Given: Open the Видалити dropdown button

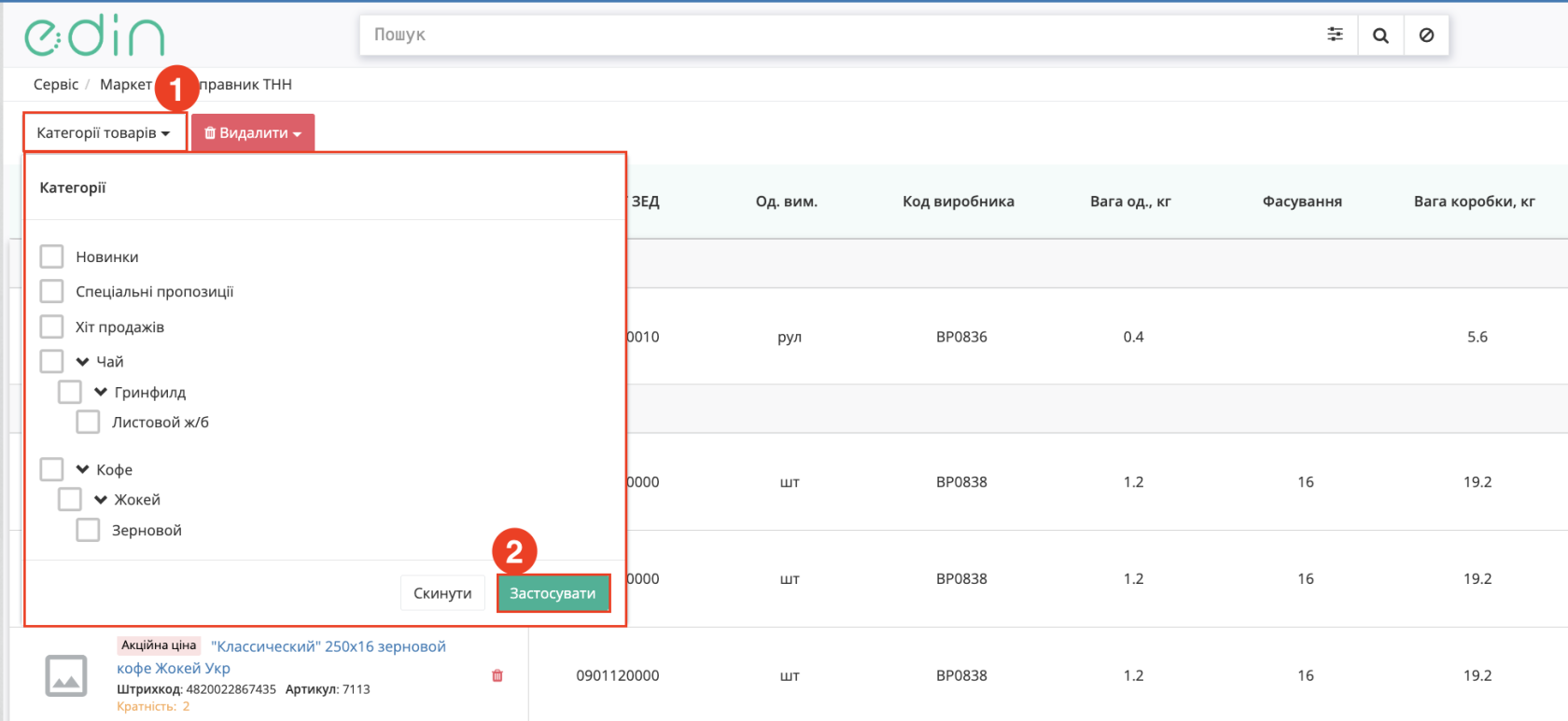Looking at the screenshot, I should (253, 132).
